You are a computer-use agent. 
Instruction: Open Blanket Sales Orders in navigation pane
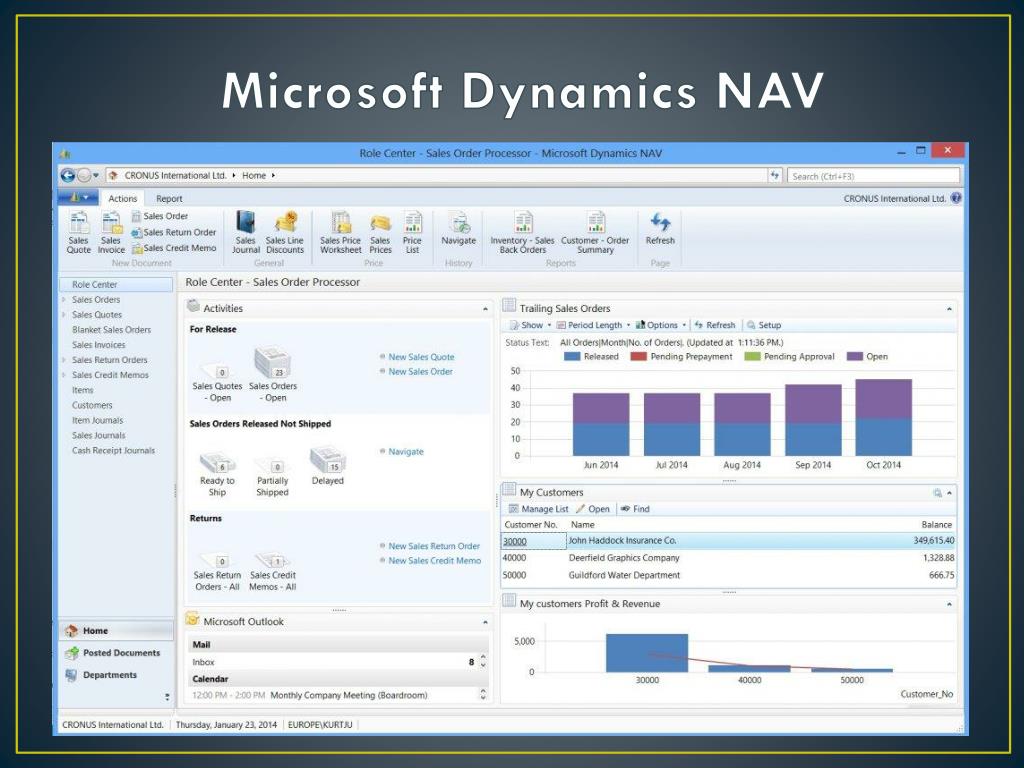[111, 330]
